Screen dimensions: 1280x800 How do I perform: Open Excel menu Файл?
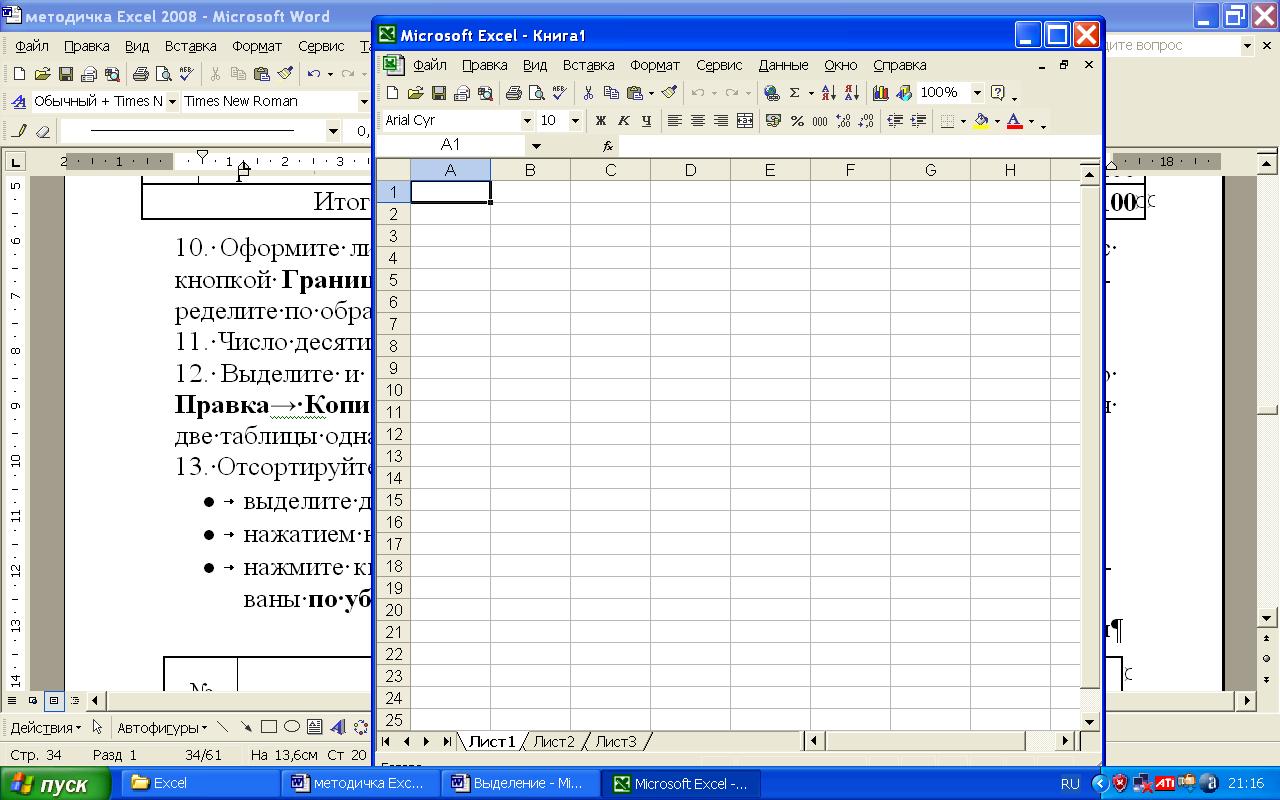tap(430, 65)
